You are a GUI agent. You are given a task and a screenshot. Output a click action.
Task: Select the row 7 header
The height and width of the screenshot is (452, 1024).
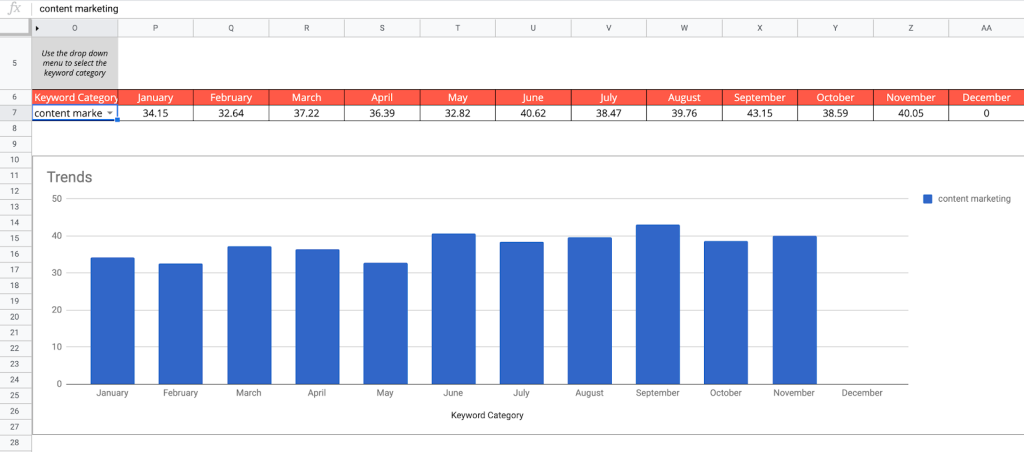click(16, 113)
